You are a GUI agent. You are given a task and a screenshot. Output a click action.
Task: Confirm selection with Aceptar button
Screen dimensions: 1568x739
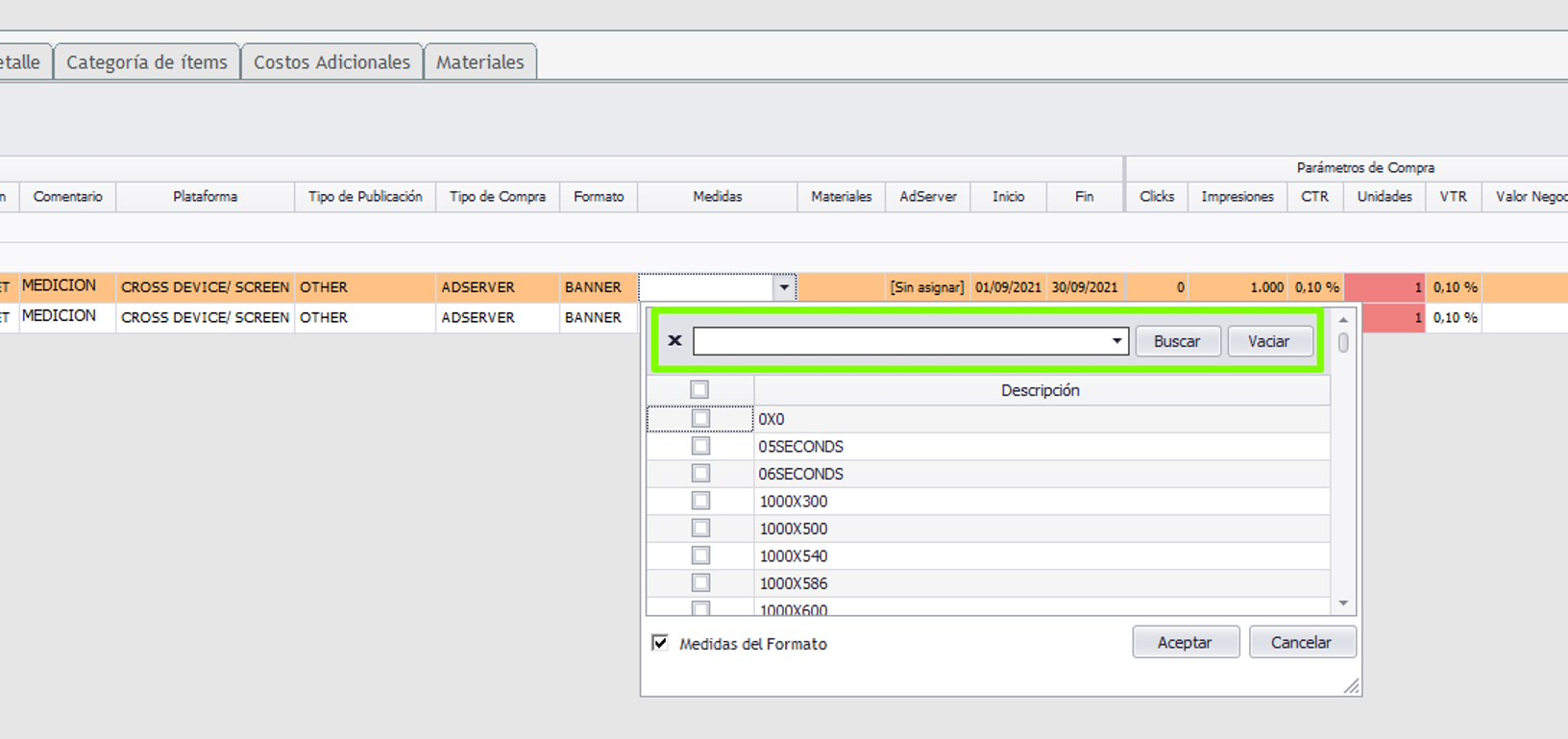(x=1185, y=643)
